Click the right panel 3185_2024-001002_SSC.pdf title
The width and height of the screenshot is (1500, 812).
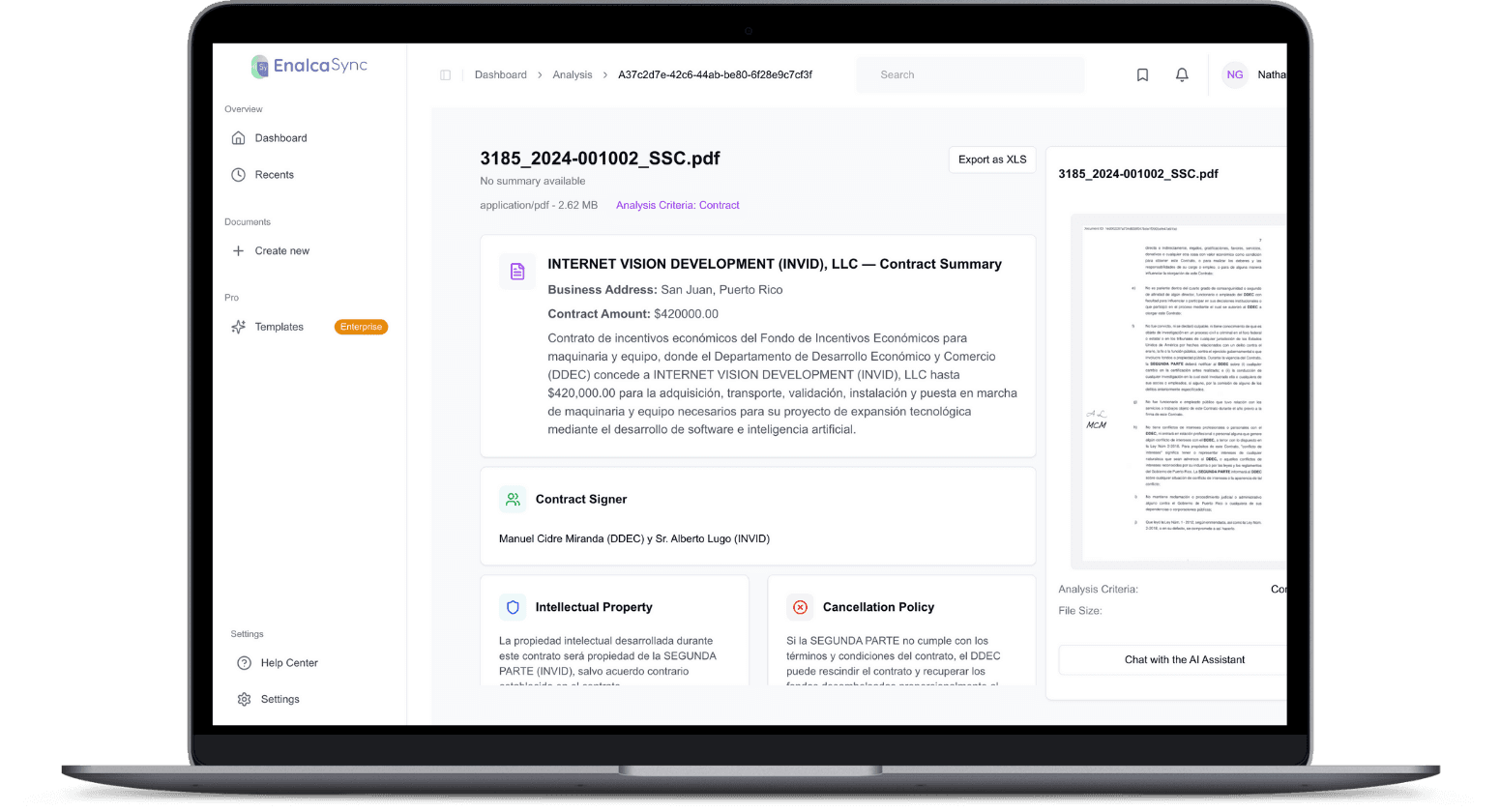(1138, 174)
